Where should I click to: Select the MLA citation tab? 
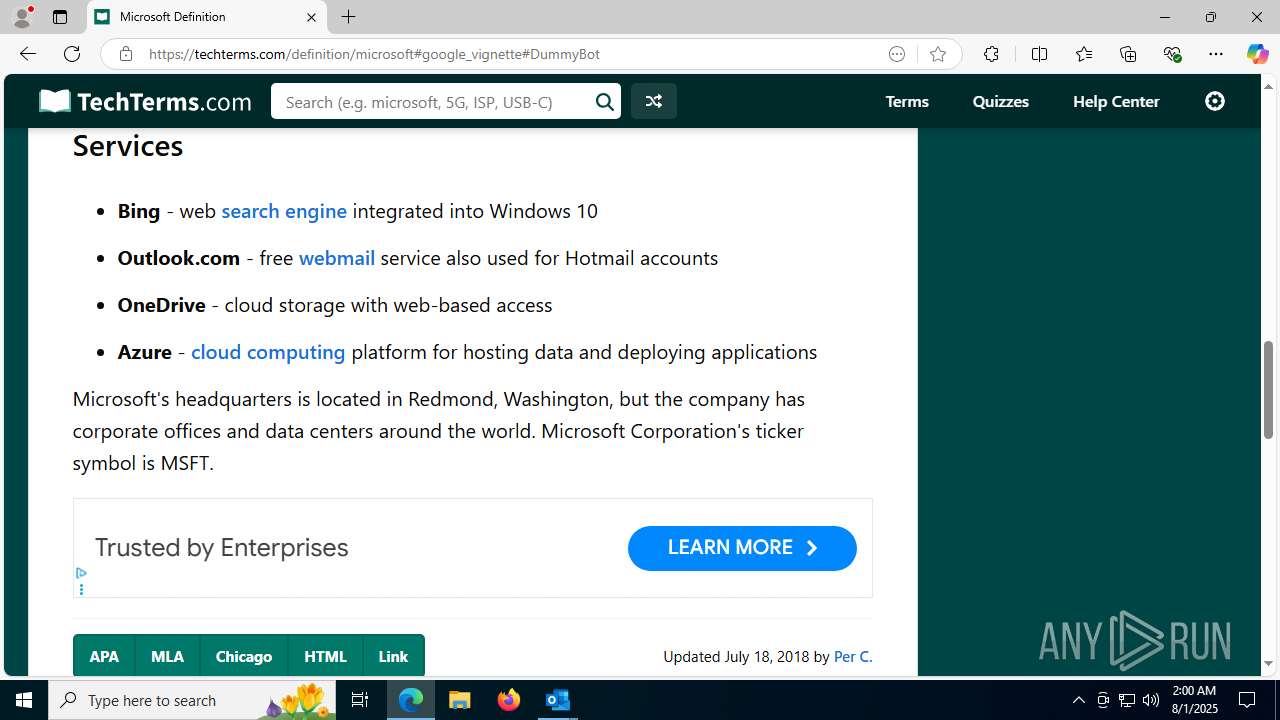(x=167, y=656)
